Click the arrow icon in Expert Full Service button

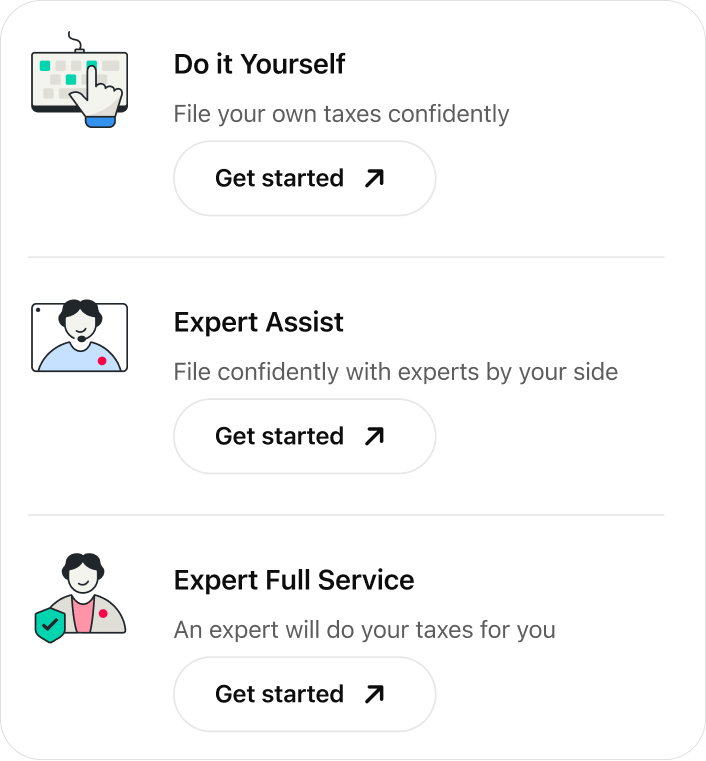pos(374,695)
